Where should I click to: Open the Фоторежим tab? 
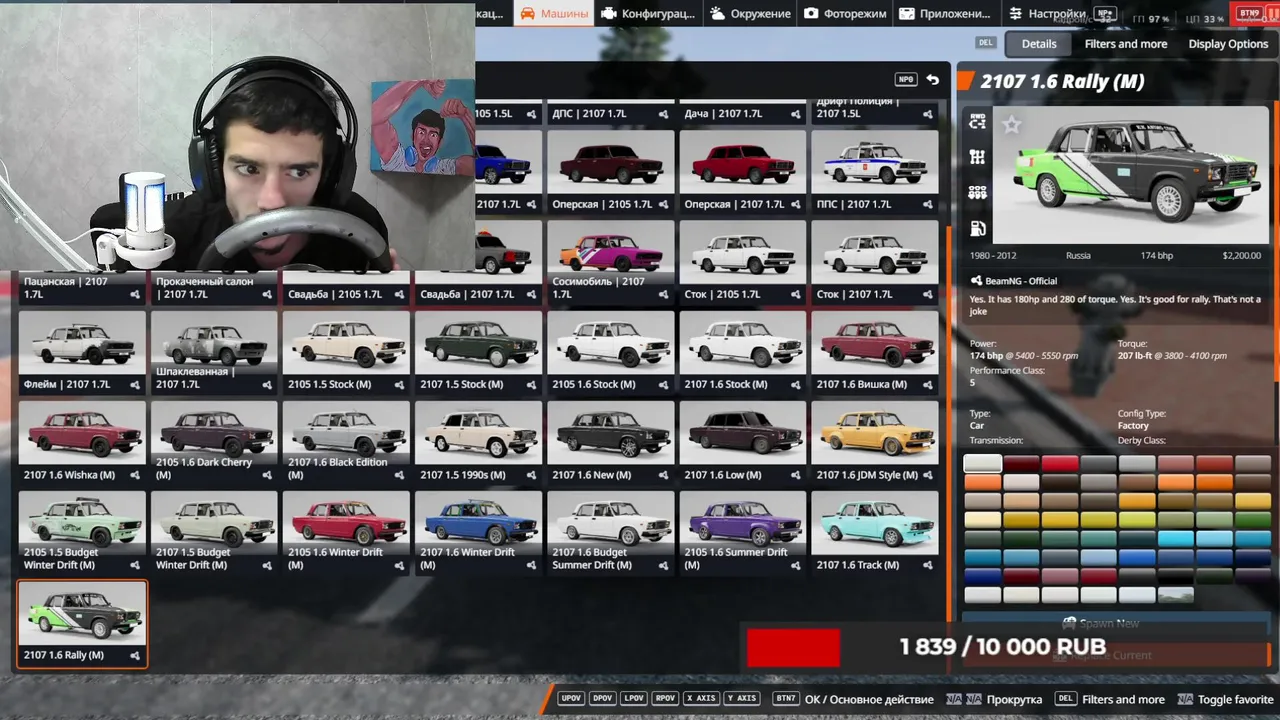click(845, 14)
